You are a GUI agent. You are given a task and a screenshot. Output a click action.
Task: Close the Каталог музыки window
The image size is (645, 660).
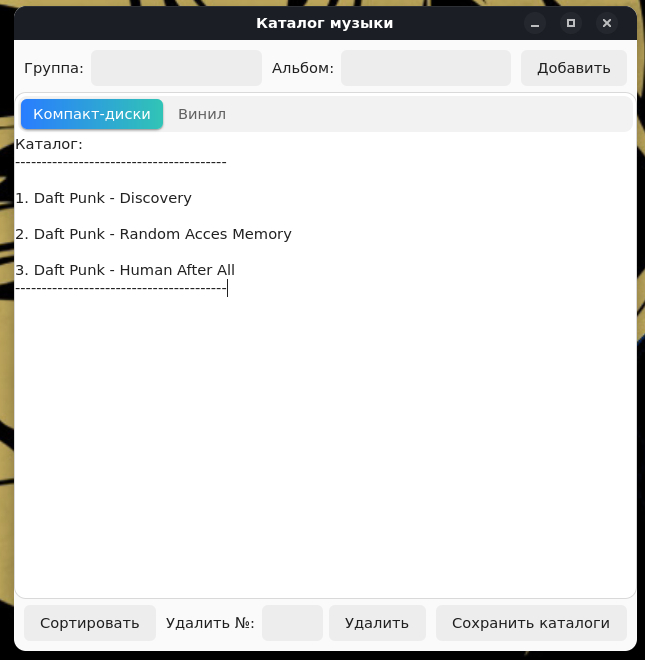click(x=607, y=23)
